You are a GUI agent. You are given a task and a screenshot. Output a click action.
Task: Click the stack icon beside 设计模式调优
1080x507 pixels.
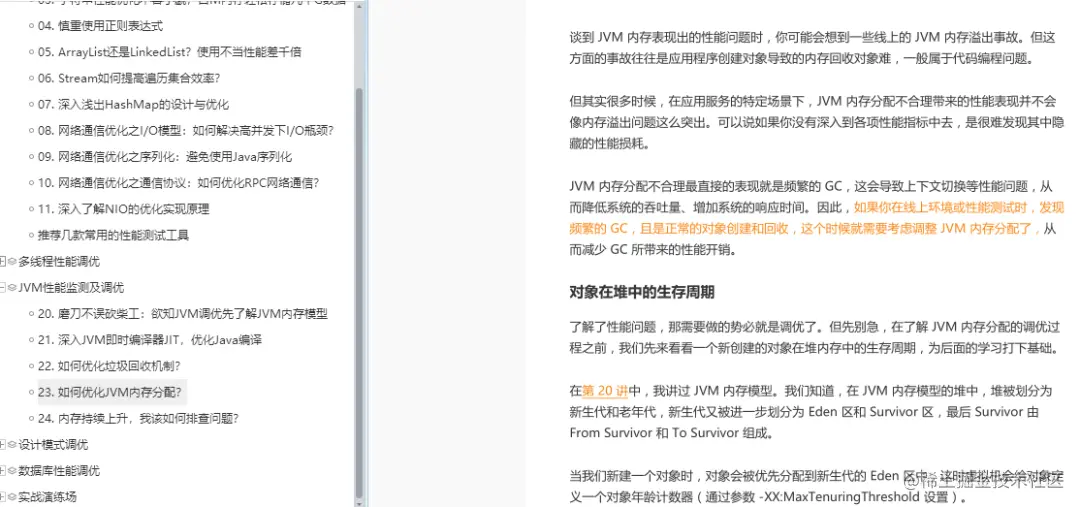(x=12, y=444)
